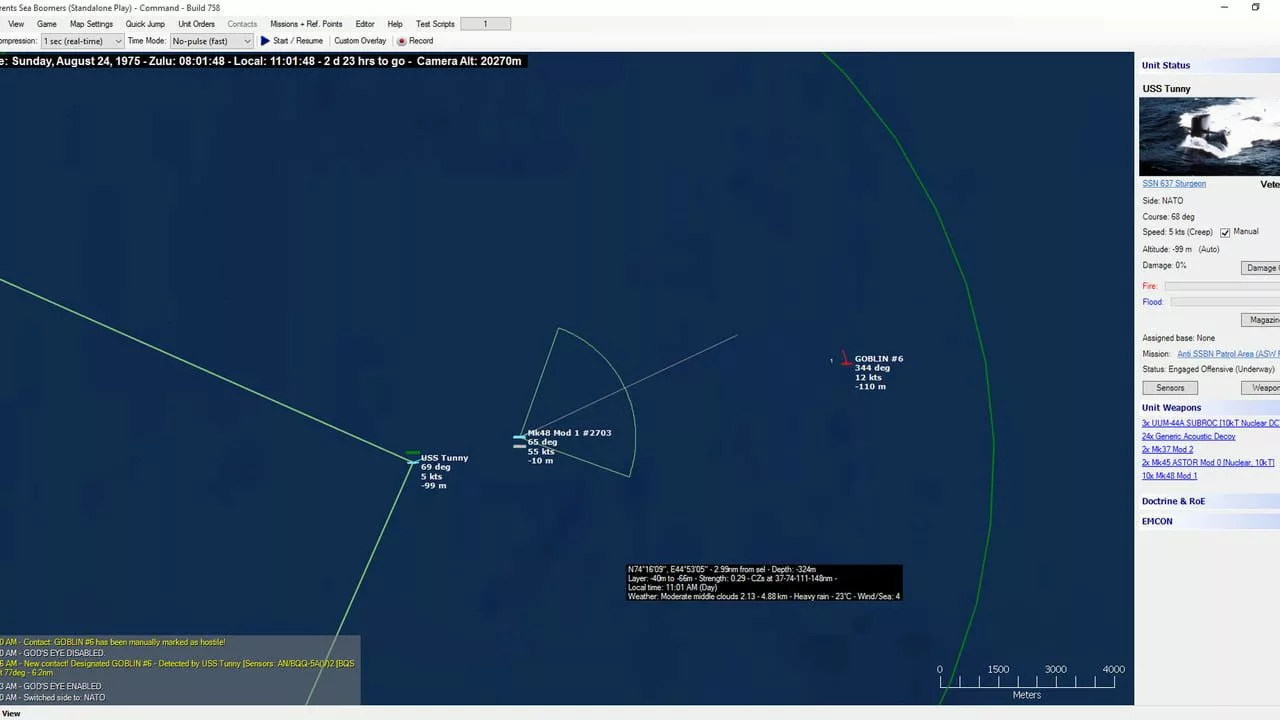Click the Damage Control button
Image resolution: width=1280 pixels, height=720 pixels.
click(x=1260, y=268)
